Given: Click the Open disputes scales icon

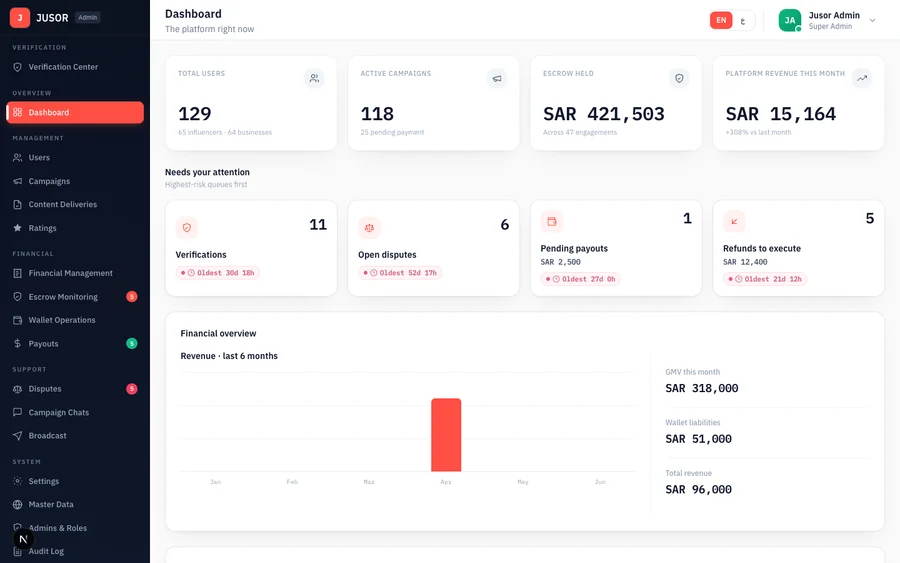Looking at the screenshot, I should point(369,228).
